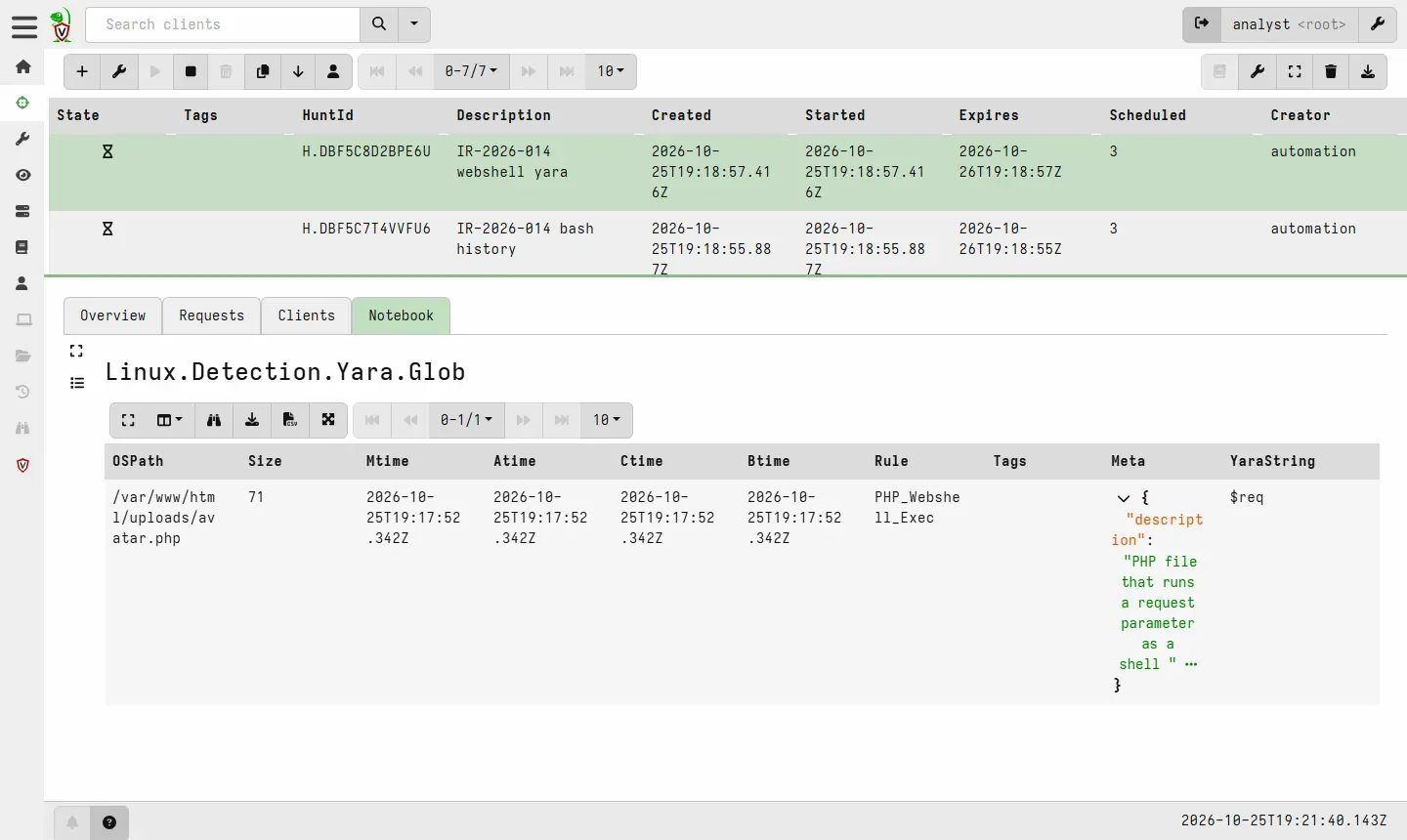Click the analyst <root> user button
The height and width of the screenshot is (840, 1407).
1289,24
